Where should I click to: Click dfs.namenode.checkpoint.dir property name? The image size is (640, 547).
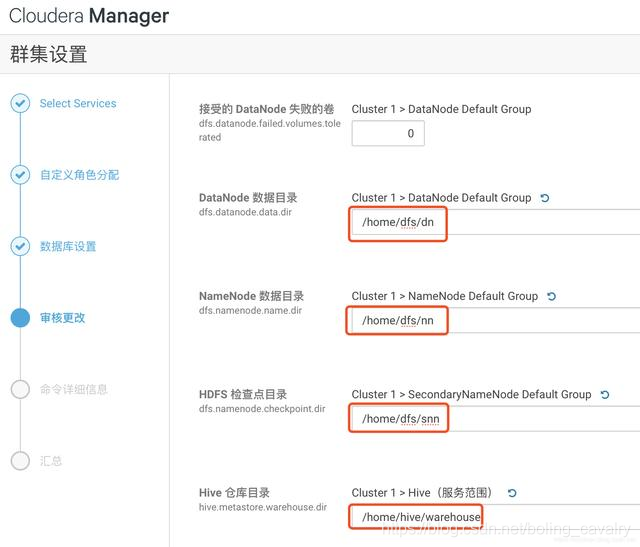(x=262, y=409)
